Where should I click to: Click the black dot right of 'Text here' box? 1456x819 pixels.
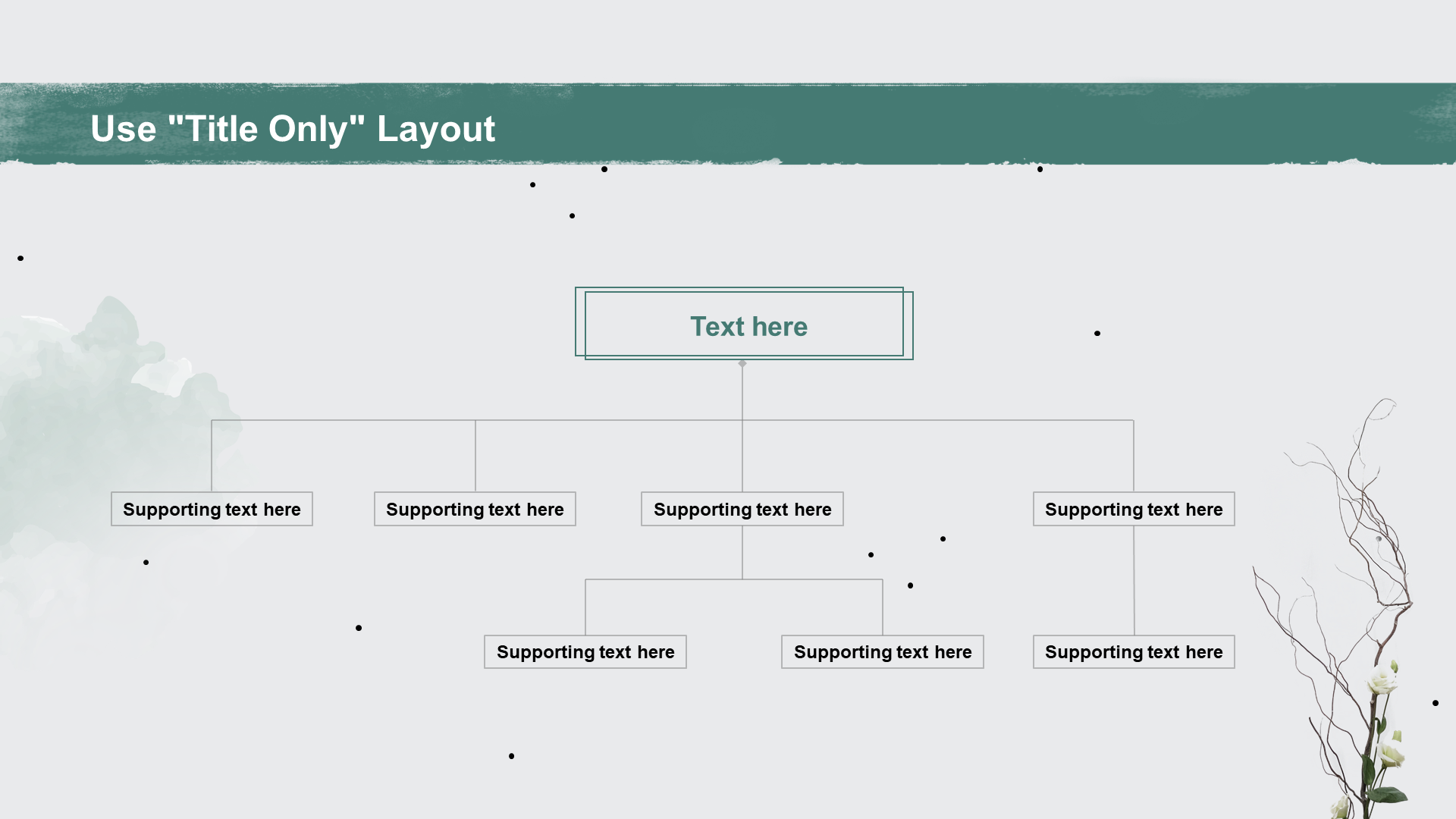1097,334
